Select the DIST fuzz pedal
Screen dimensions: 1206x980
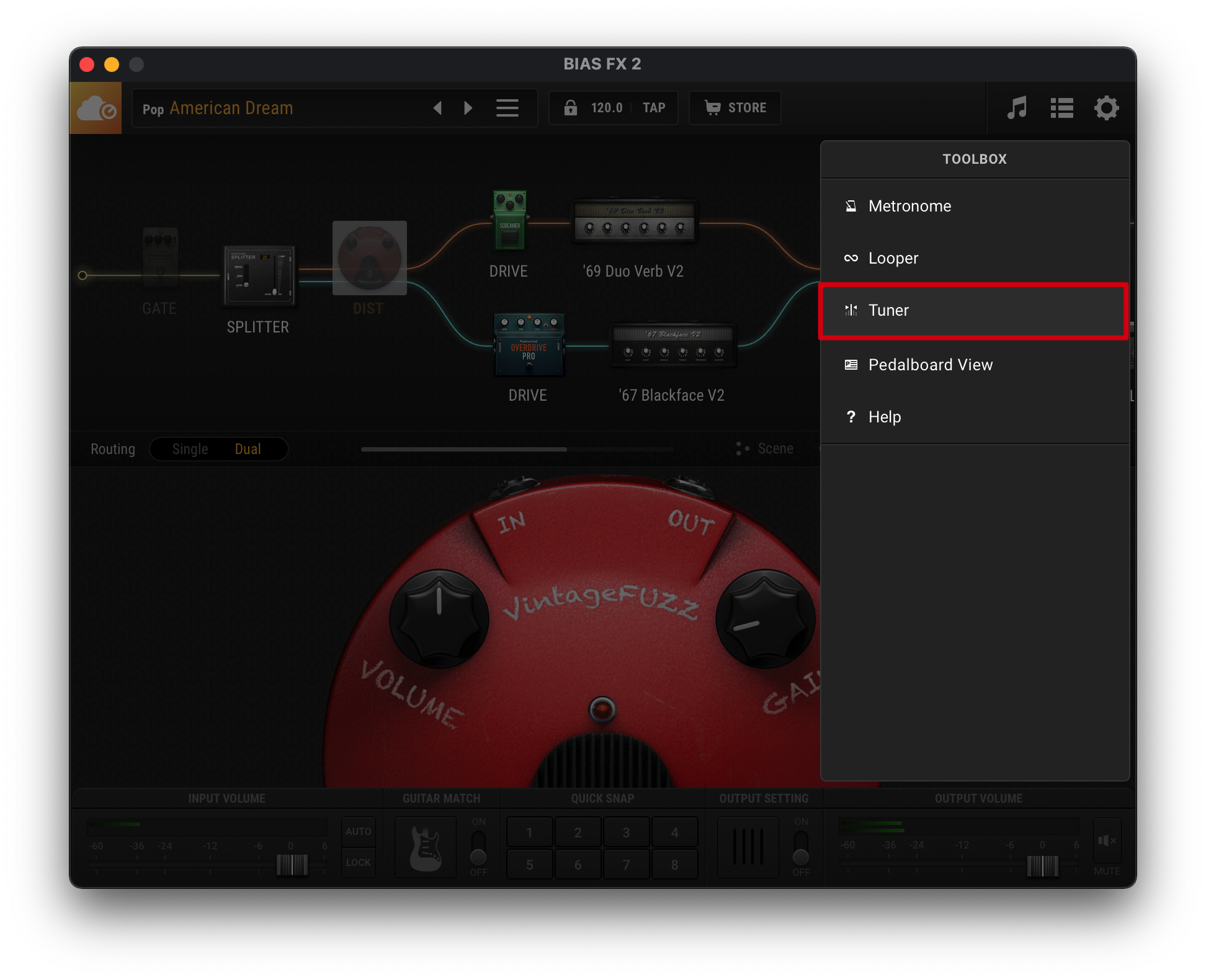370,258
